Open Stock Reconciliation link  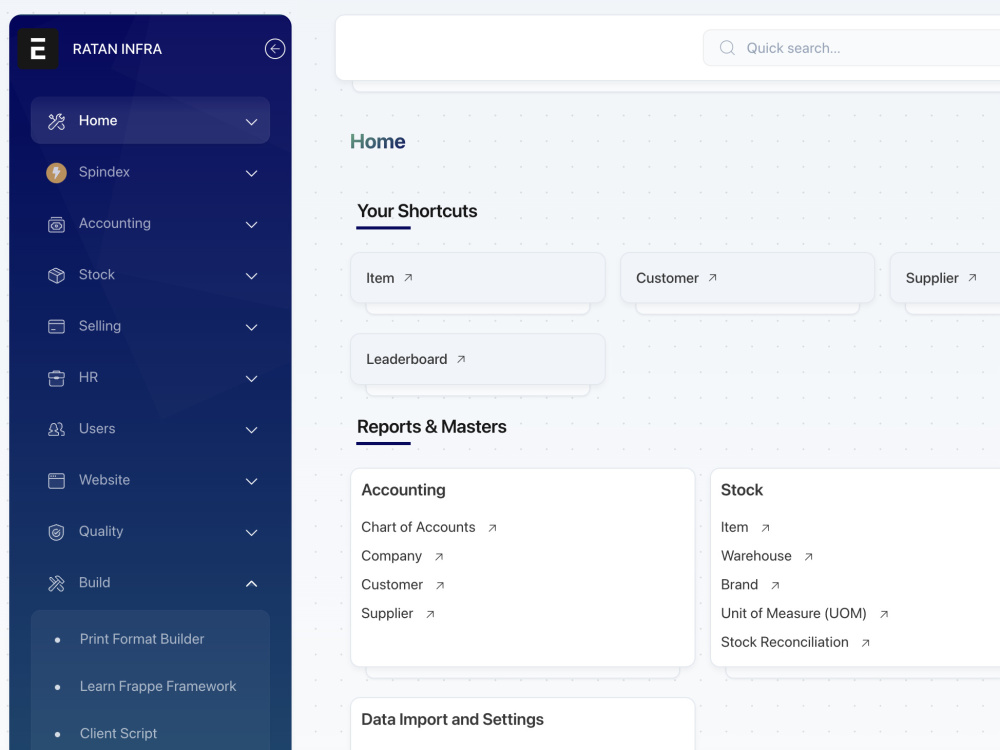[x=784, y=642]
